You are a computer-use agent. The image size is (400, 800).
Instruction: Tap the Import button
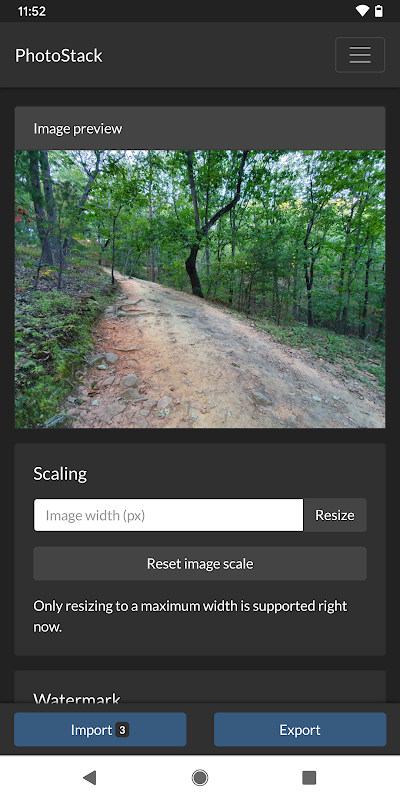100,730
